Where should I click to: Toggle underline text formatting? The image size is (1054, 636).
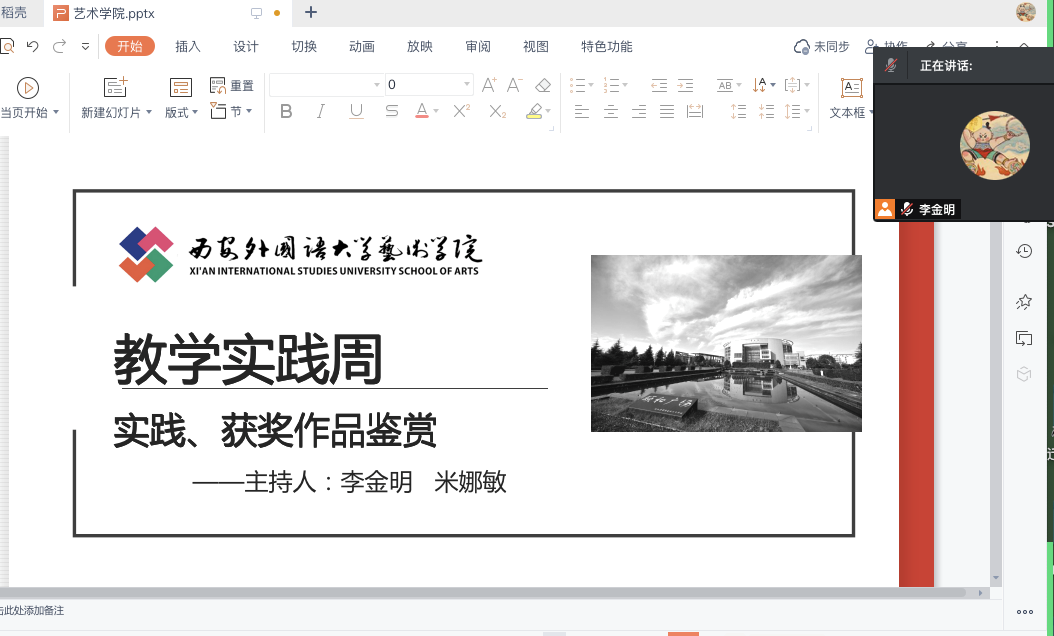coord(356,111)
